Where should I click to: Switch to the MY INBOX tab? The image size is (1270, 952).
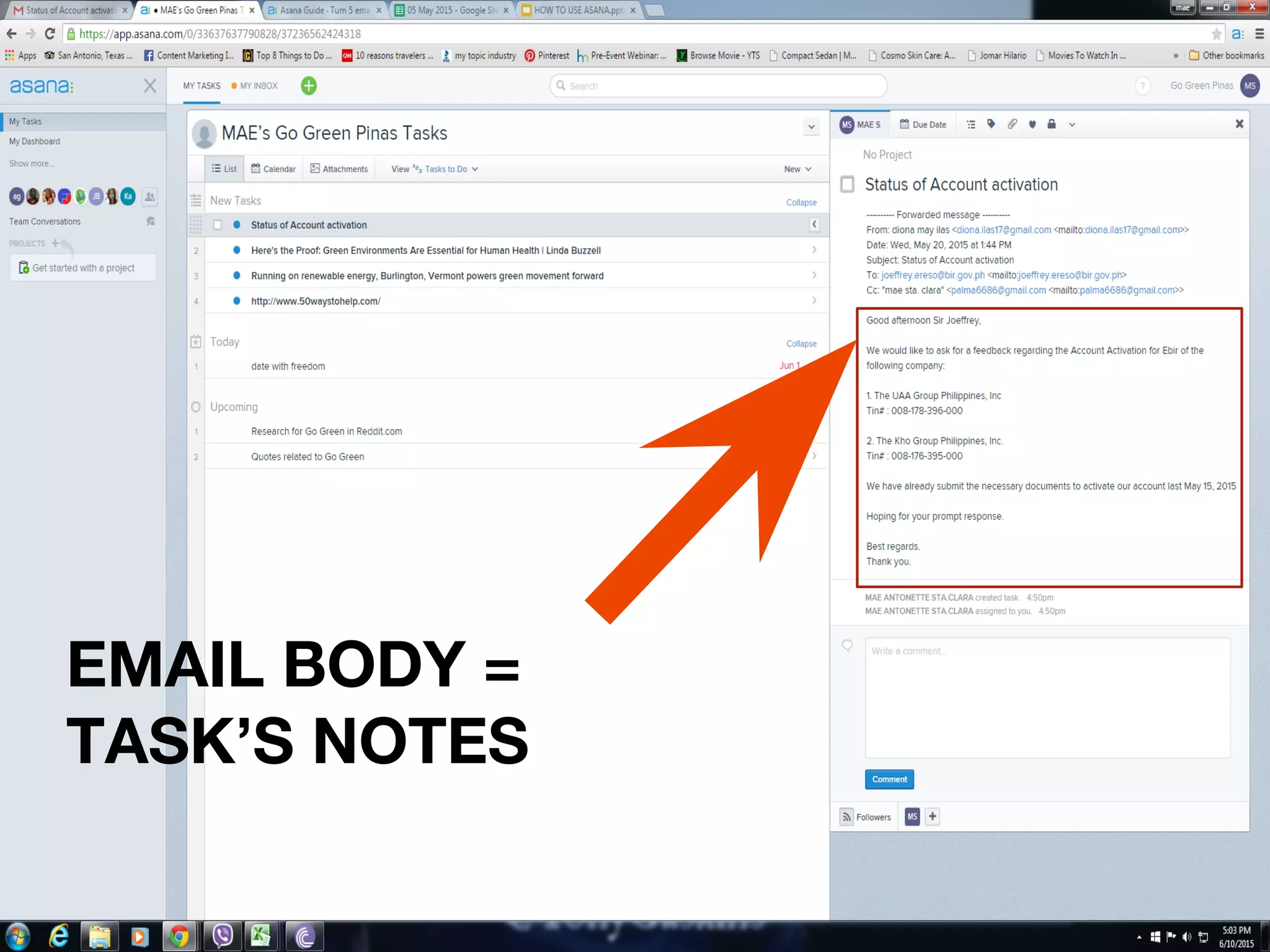[255, 86]
